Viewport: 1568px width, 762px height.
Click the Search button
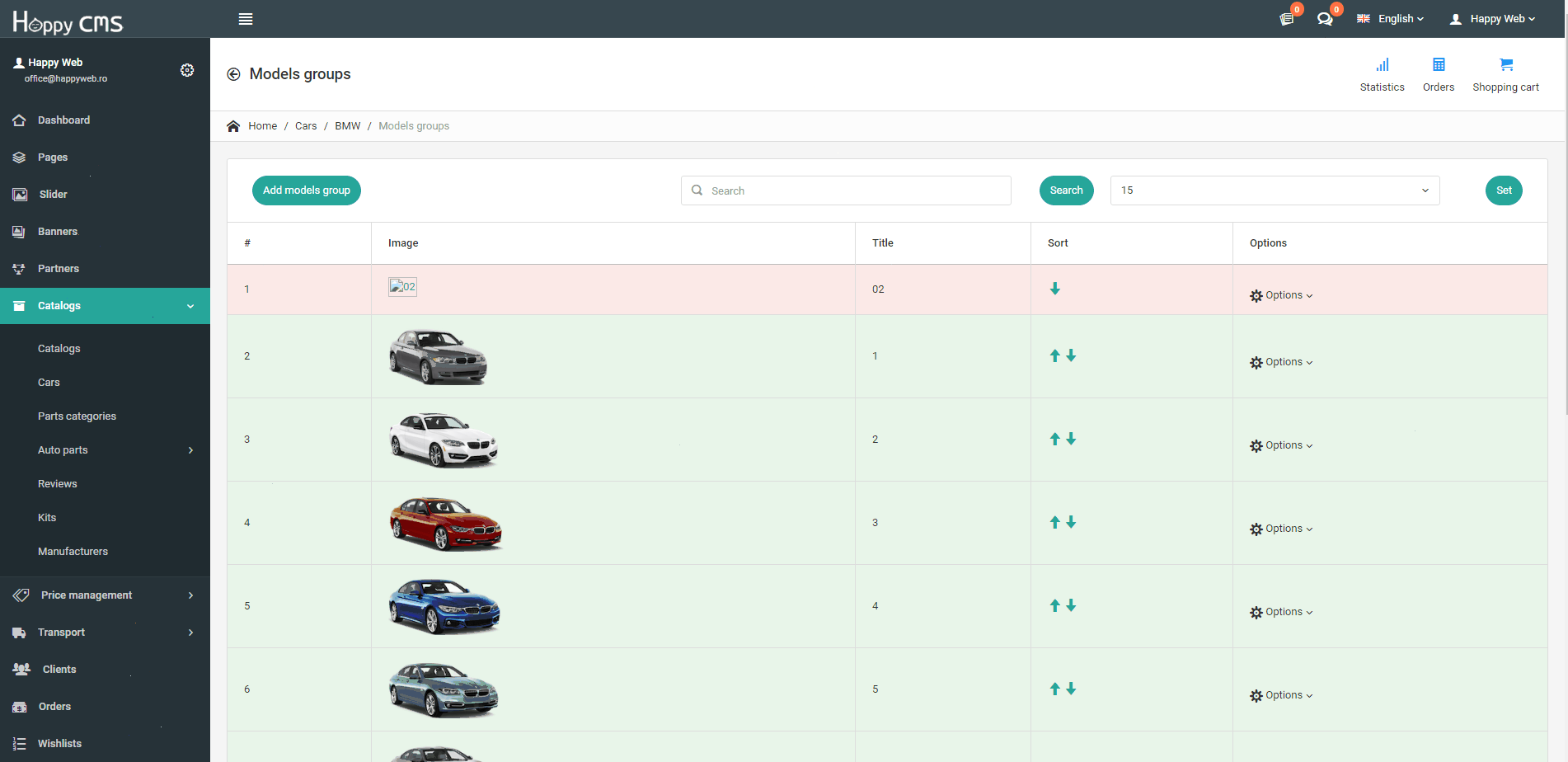(1066, 190)
